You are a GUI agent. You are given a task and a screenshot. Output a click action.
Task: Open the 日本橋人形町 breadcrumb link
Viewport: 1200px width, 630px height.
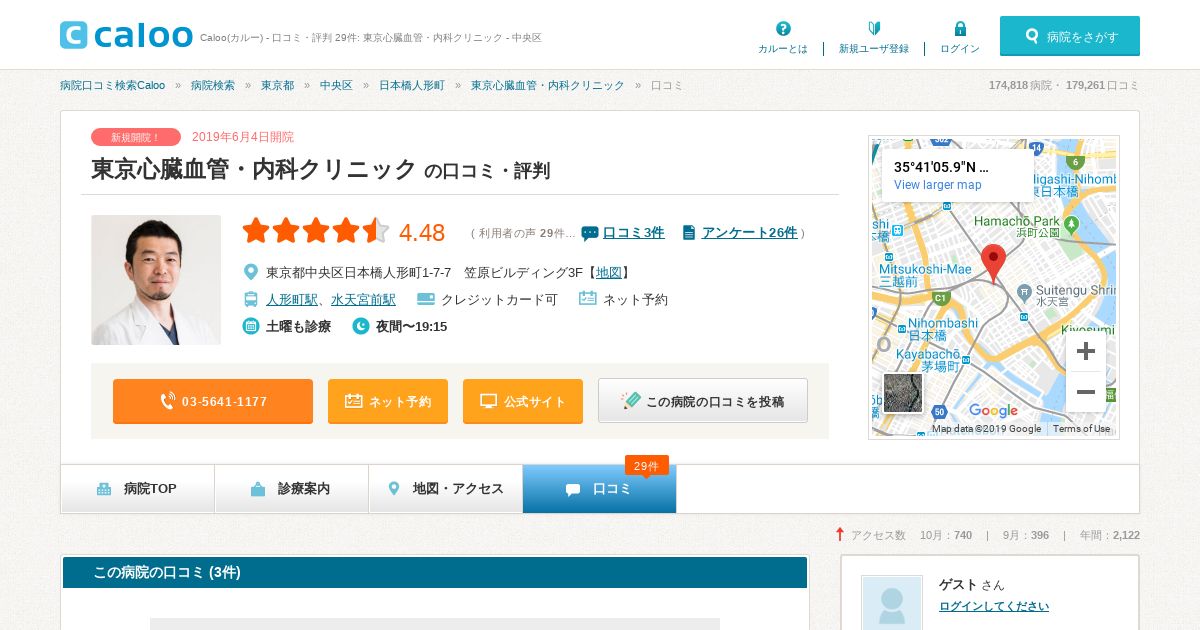point(412,85)
